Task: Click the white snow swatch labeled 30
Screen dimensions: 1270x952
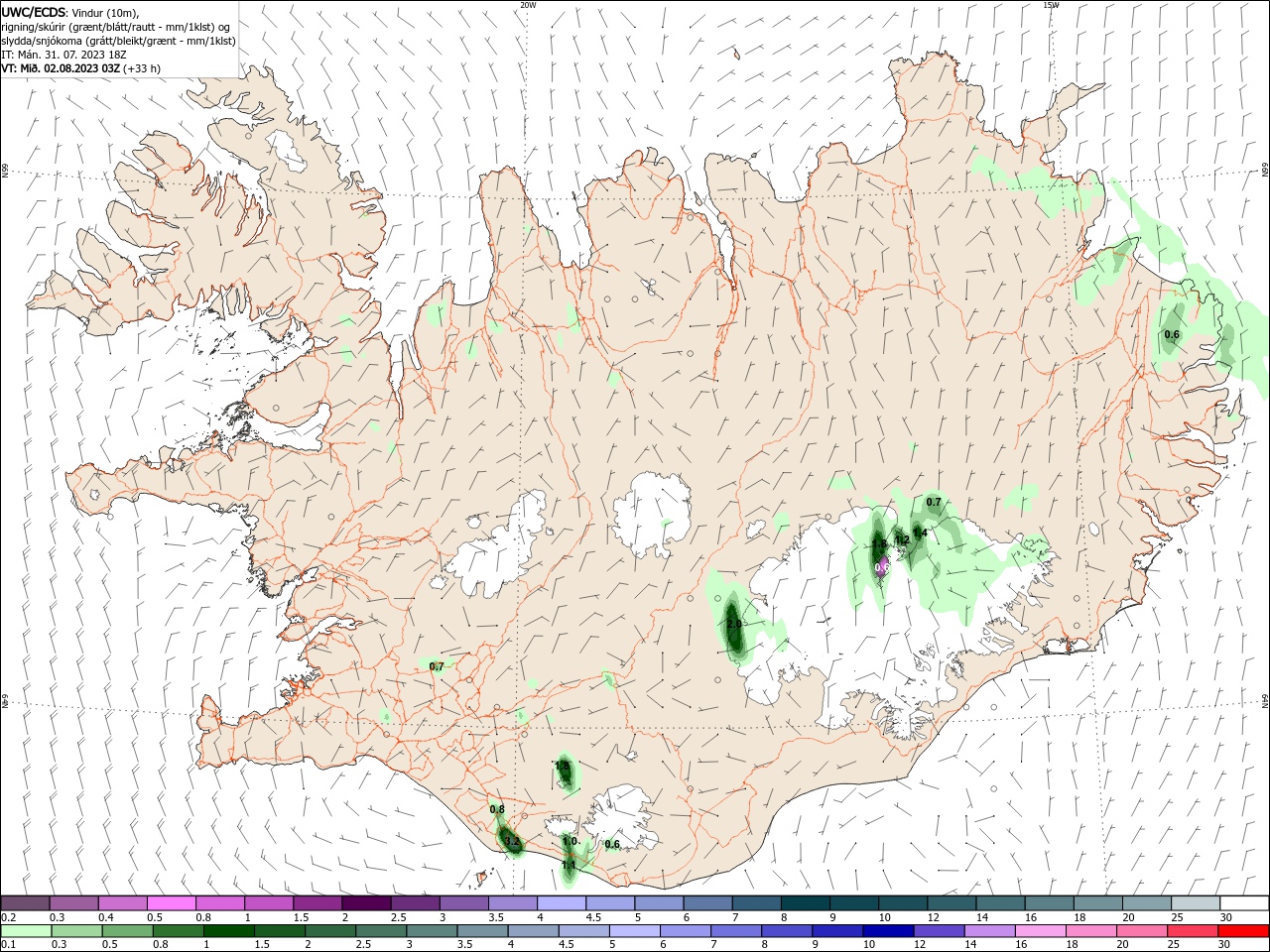Action: click(1243, 903)
